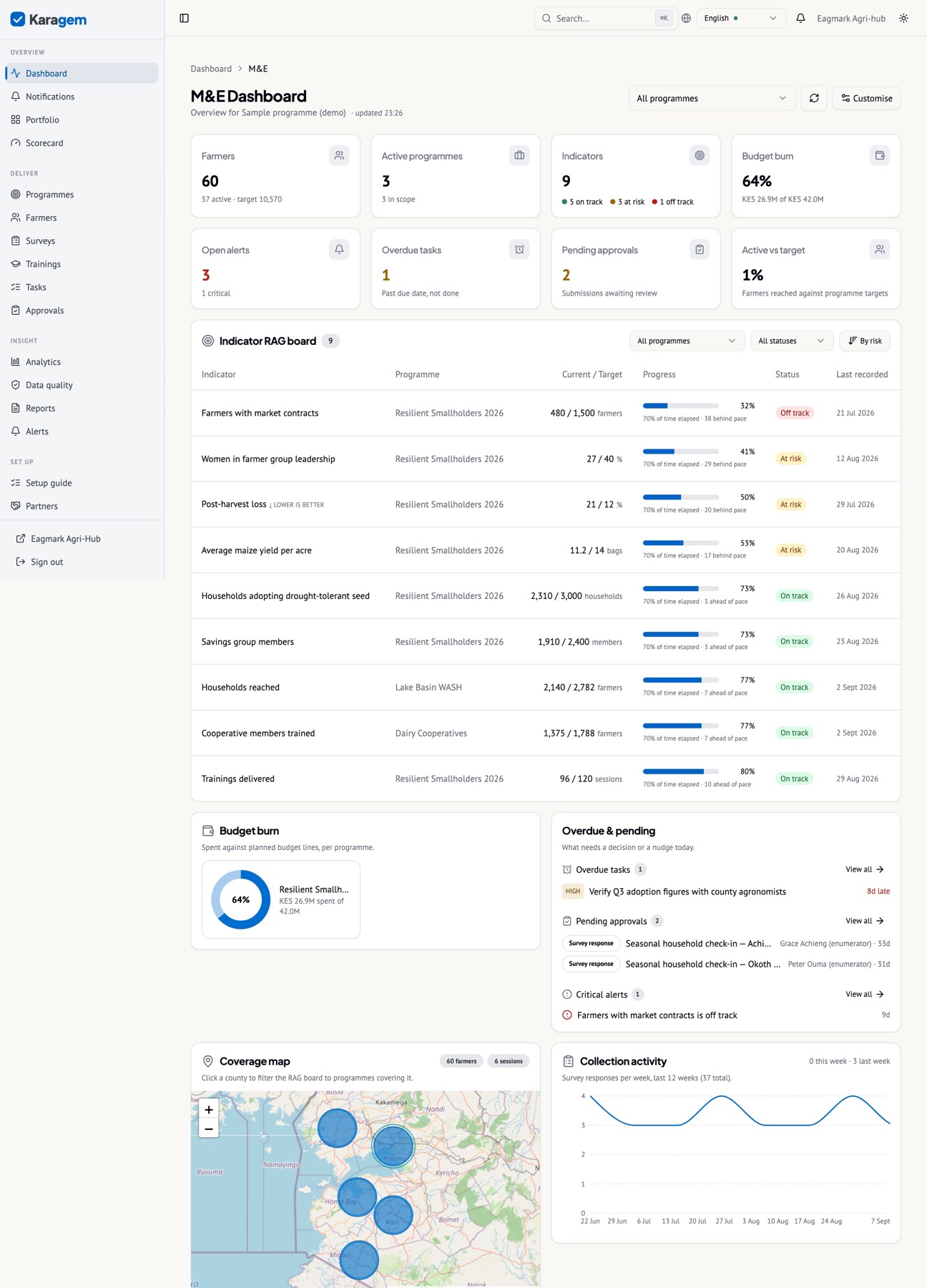Click the search input field
The image size is (927, 1288).
(x=604, y=18)
